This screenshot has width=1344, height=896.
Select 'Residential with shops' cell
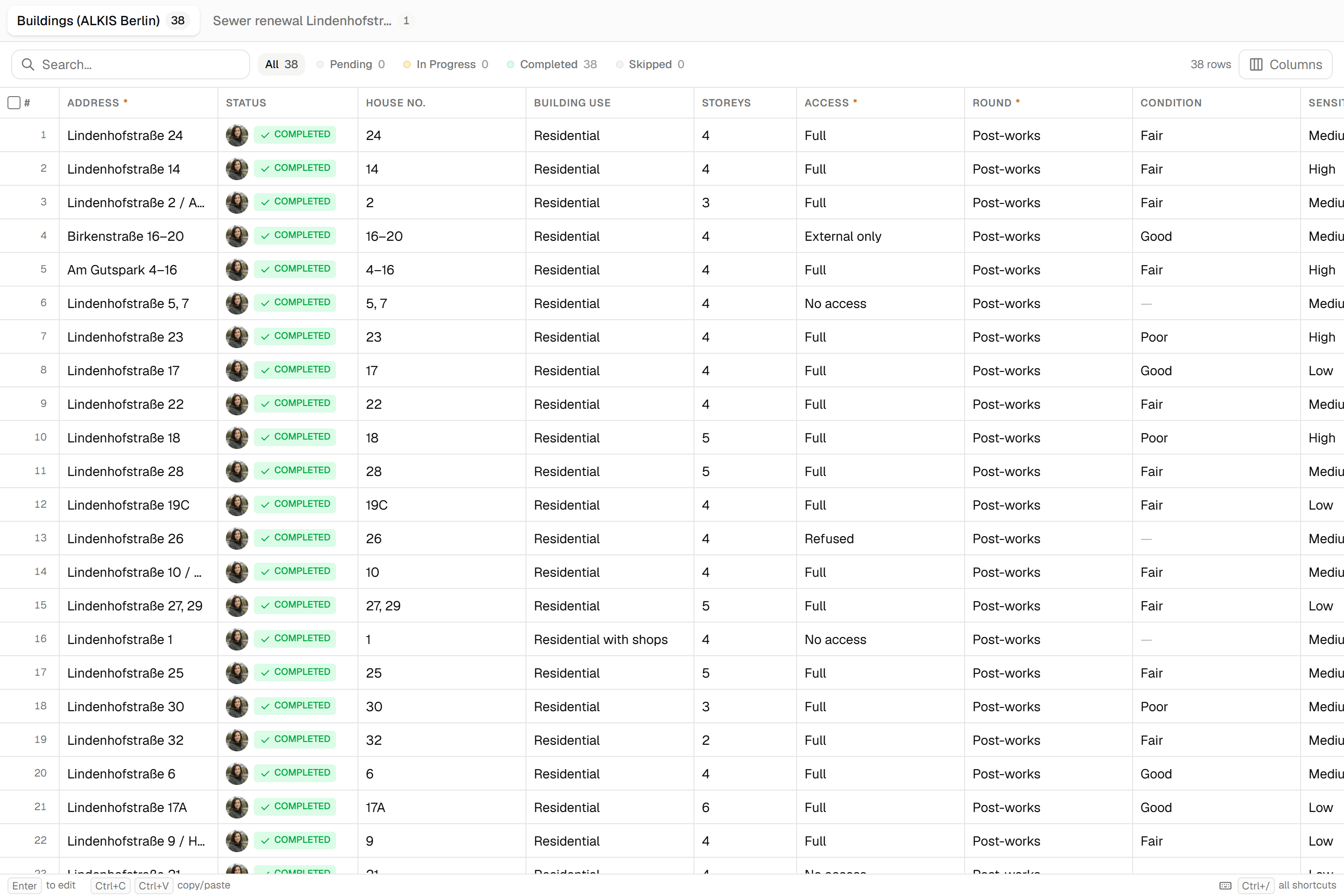(x=610, y=639)
